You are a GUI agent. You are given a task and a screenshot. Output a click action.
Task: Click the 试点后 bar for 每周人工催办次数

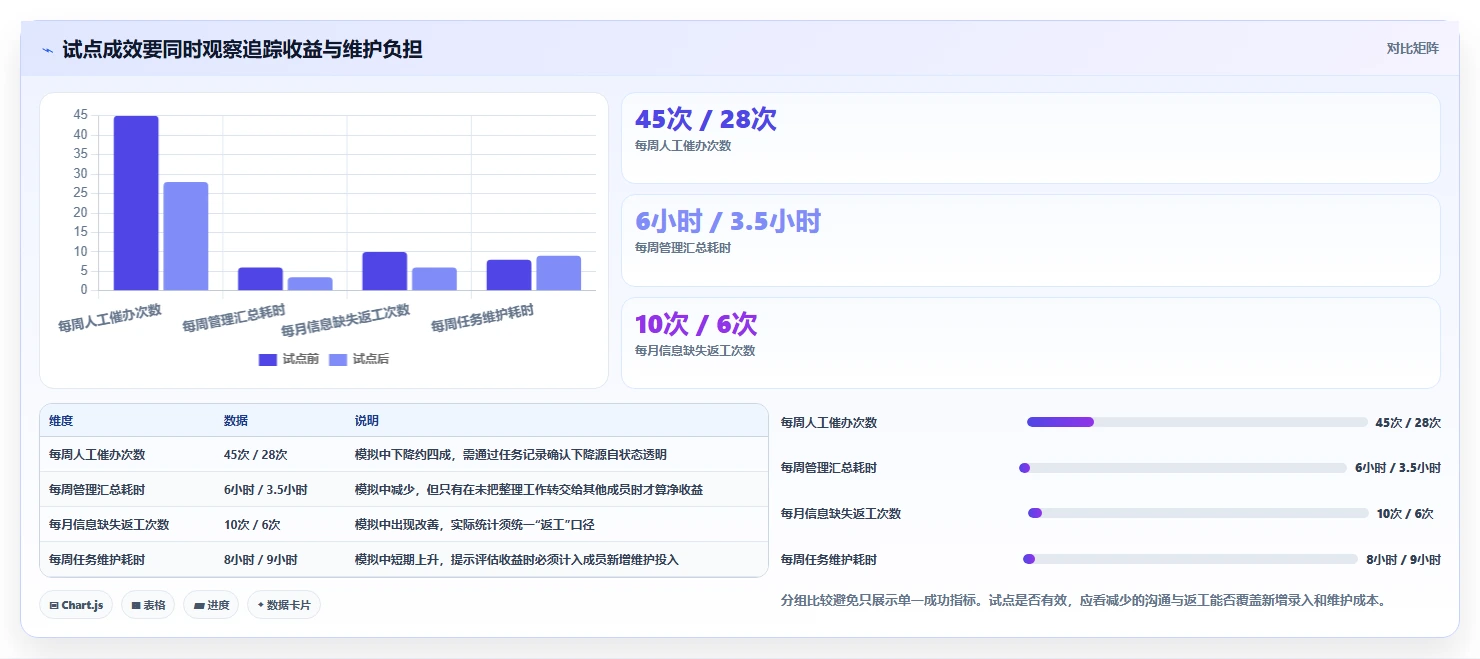click(x=185, y=236)
